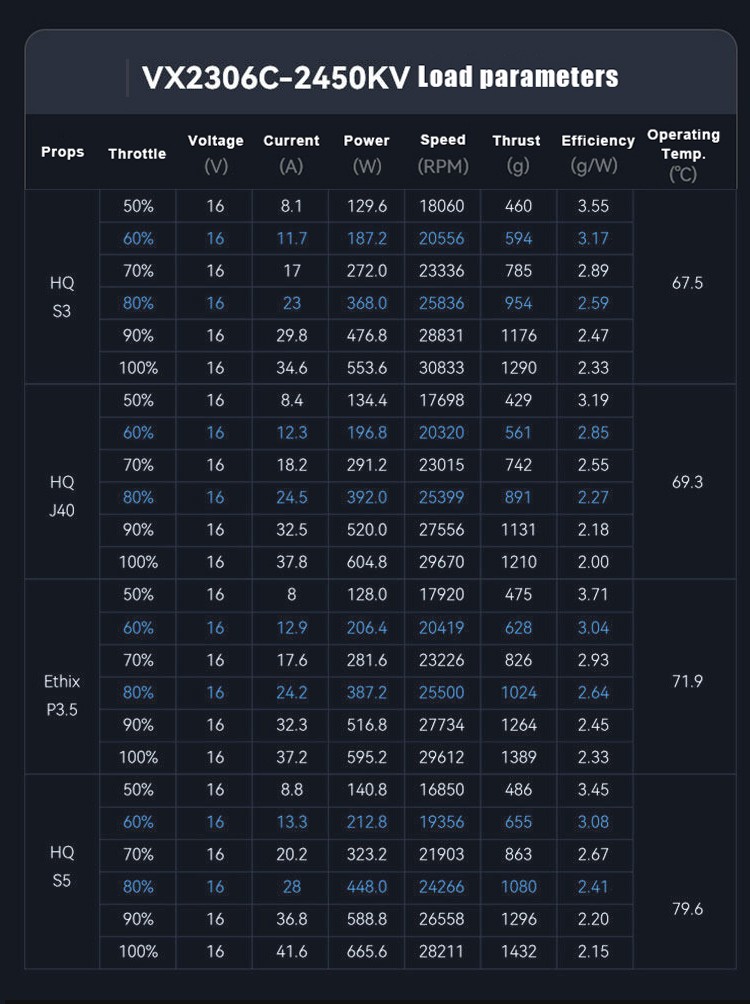Click the Ethix P3.5 prop label
750x1004 pixels.
[x=62, y=695]
